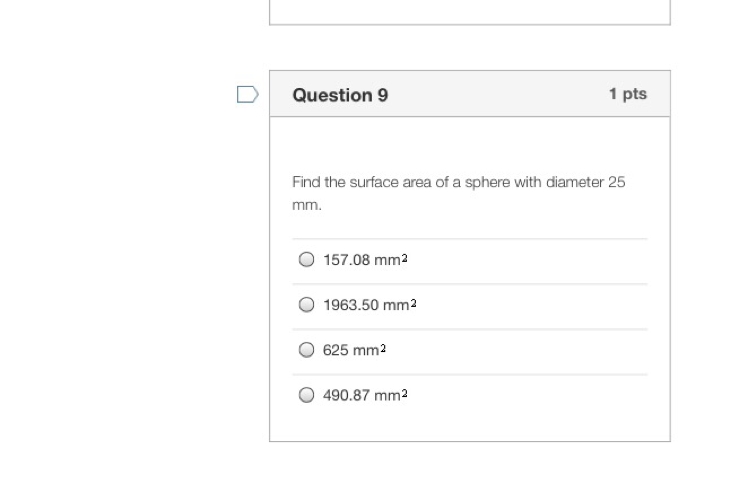Click the 'Question 9' heading
Image resolution: width=748 pixels, height=480 pixels.
[x=340, y=95]
